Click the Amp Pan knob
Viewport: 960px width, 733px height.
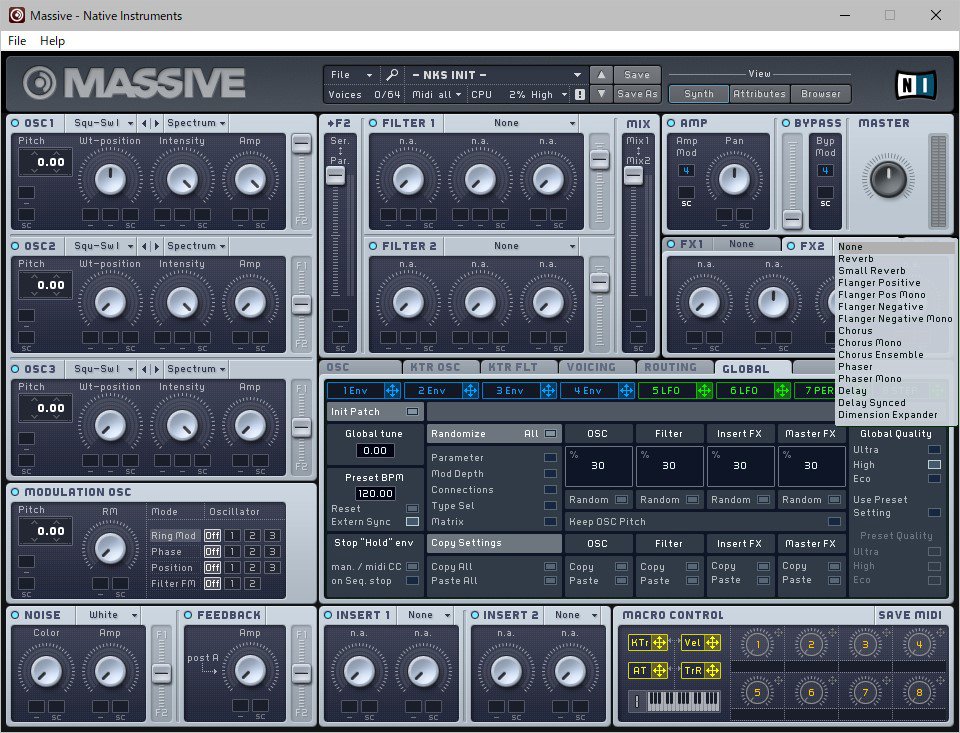click(734, 179)
